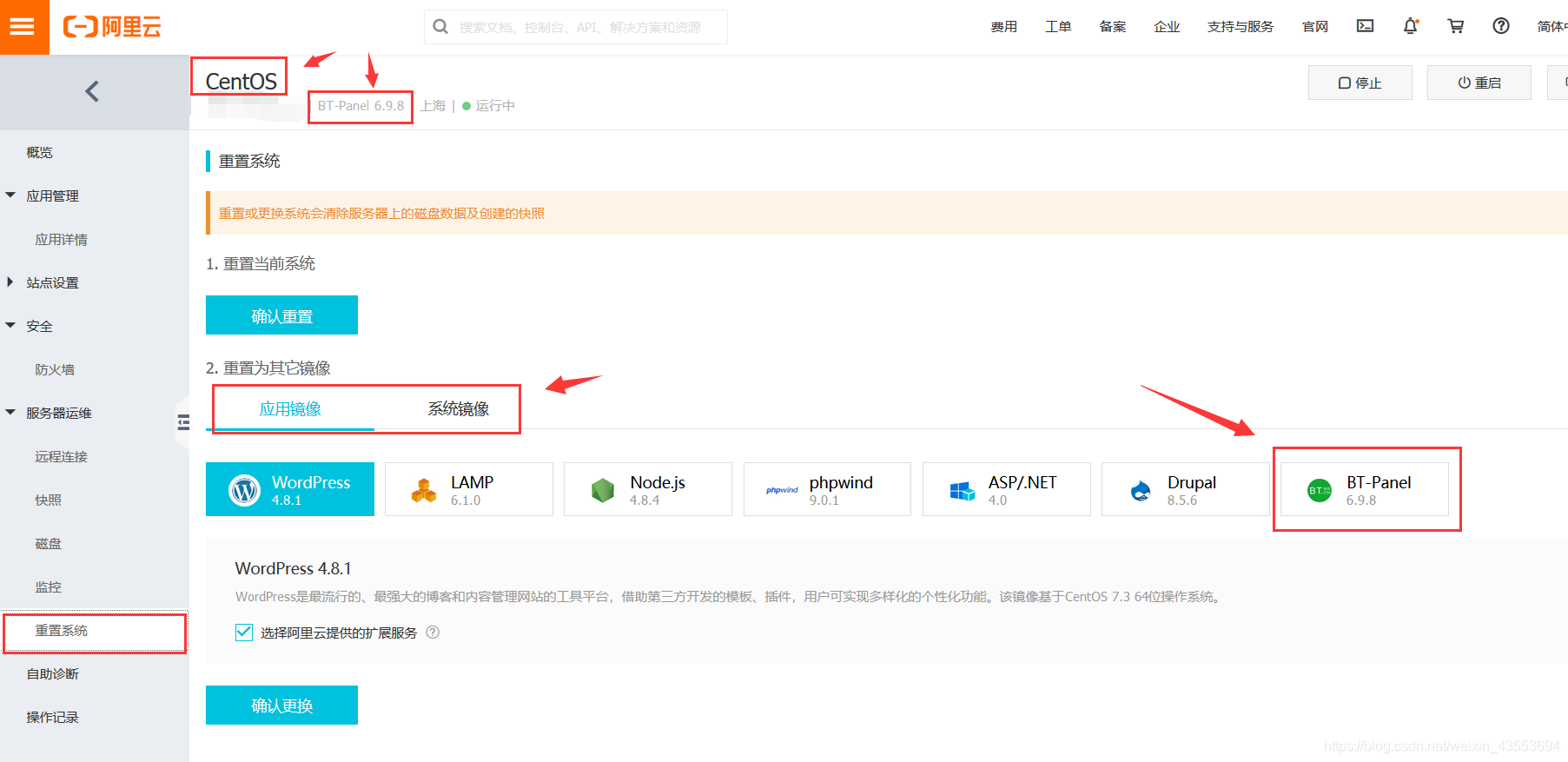
Task: Click the extension service help icon
Action: coord(433,633)
